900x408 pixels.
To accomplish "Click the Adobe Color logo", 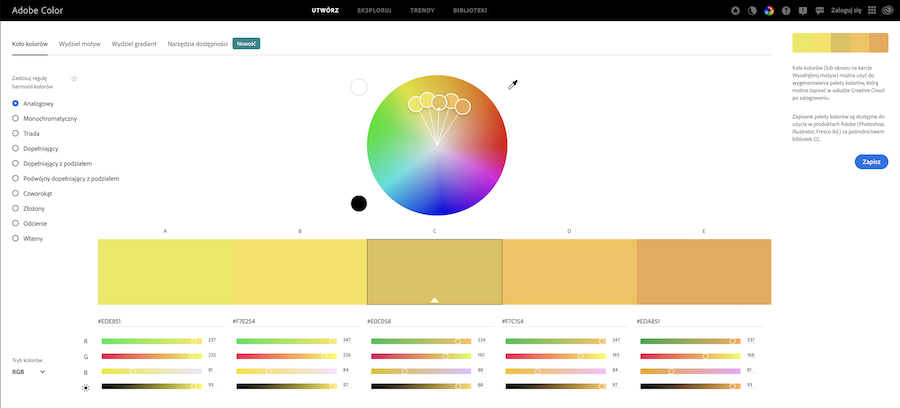I will coord(37,10).
